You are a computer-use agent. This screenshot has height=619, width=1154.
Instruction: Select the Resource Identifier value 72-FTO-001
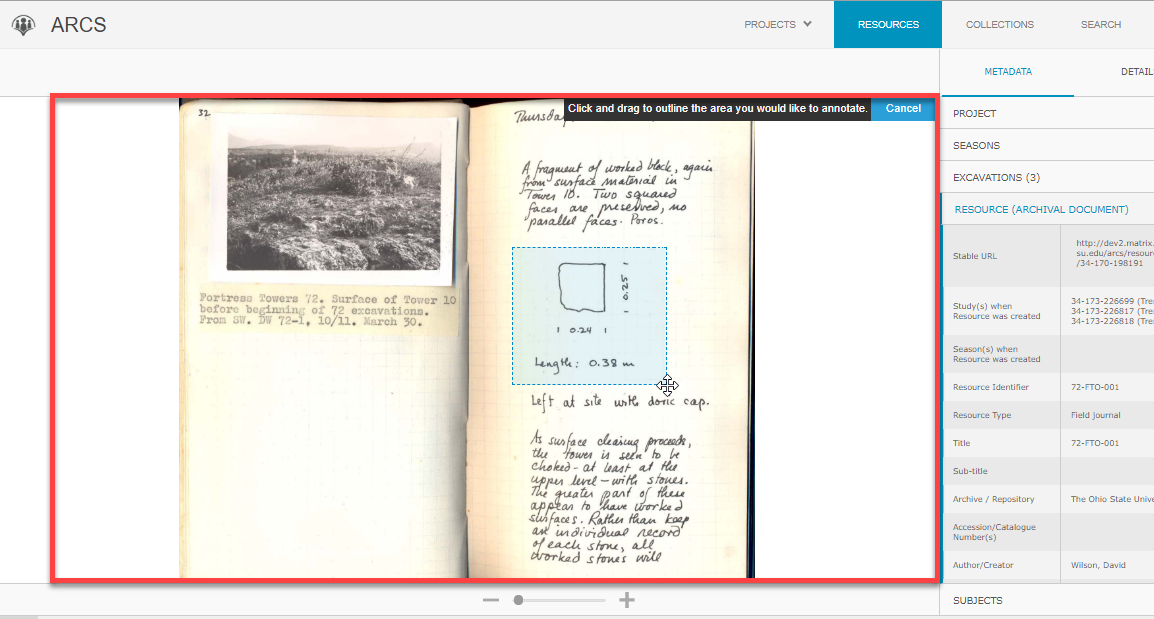(x=1094, y=387)
